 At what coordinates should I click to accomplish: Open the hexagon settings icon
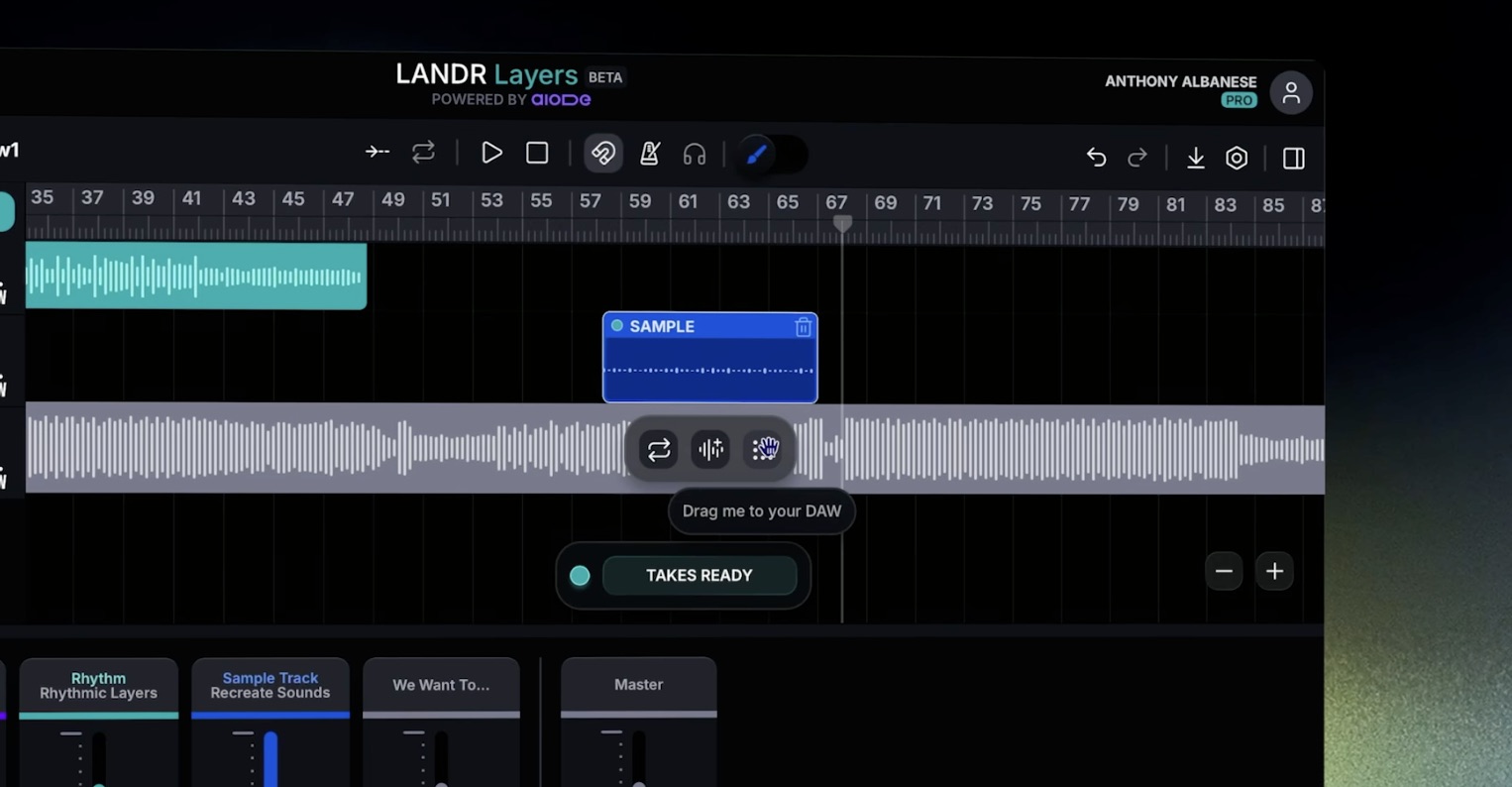coord(1237,158)
